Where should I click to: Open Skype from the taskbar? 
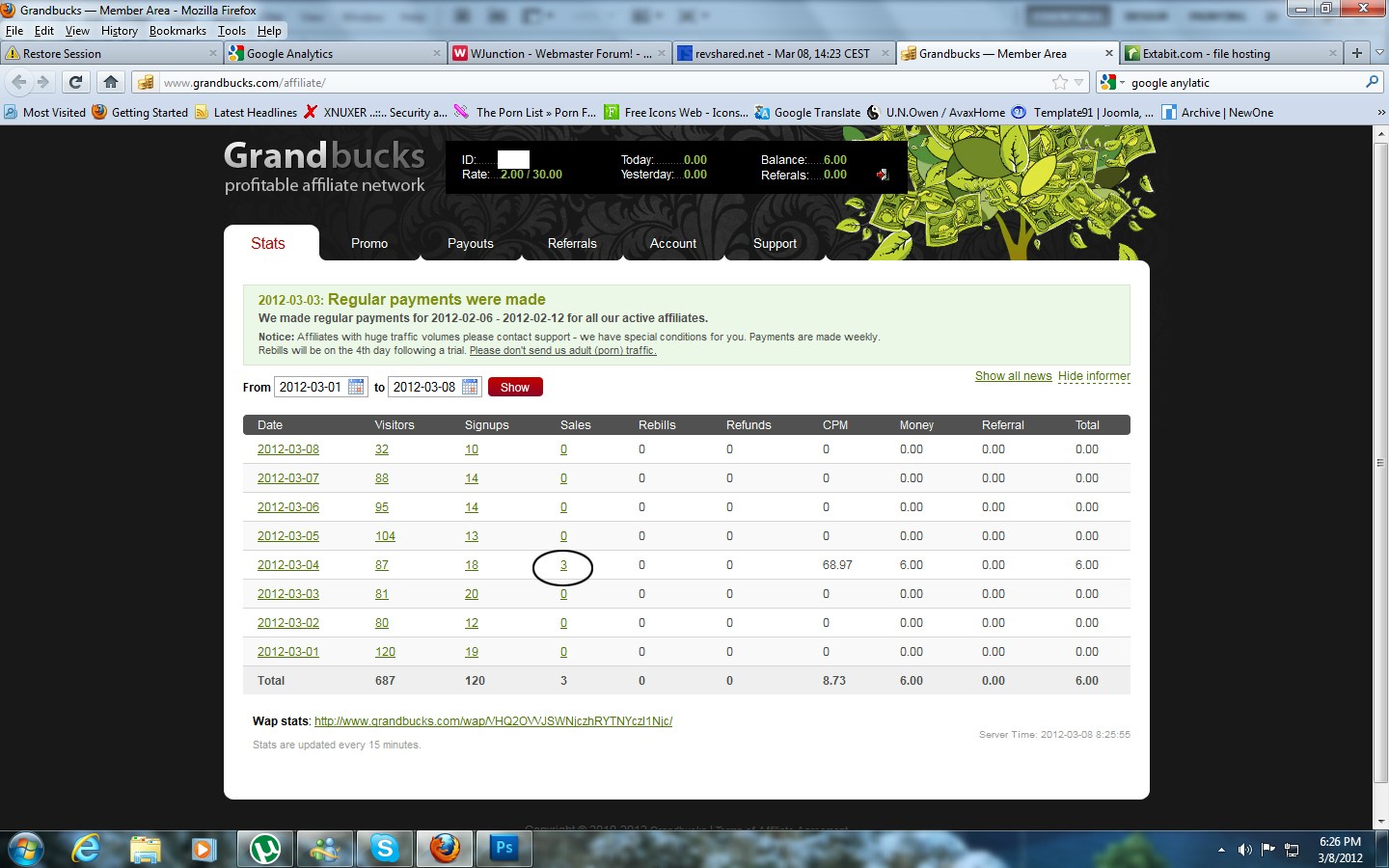[x=385, y=849]
